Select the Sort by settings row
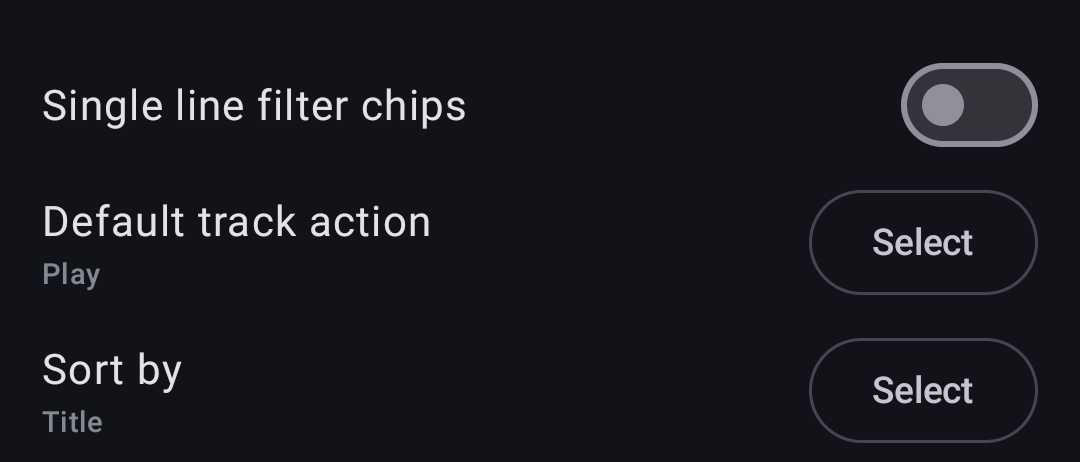Image resolution: width=1080 pixels, height=462 pixels. click(x=540, y=390)
